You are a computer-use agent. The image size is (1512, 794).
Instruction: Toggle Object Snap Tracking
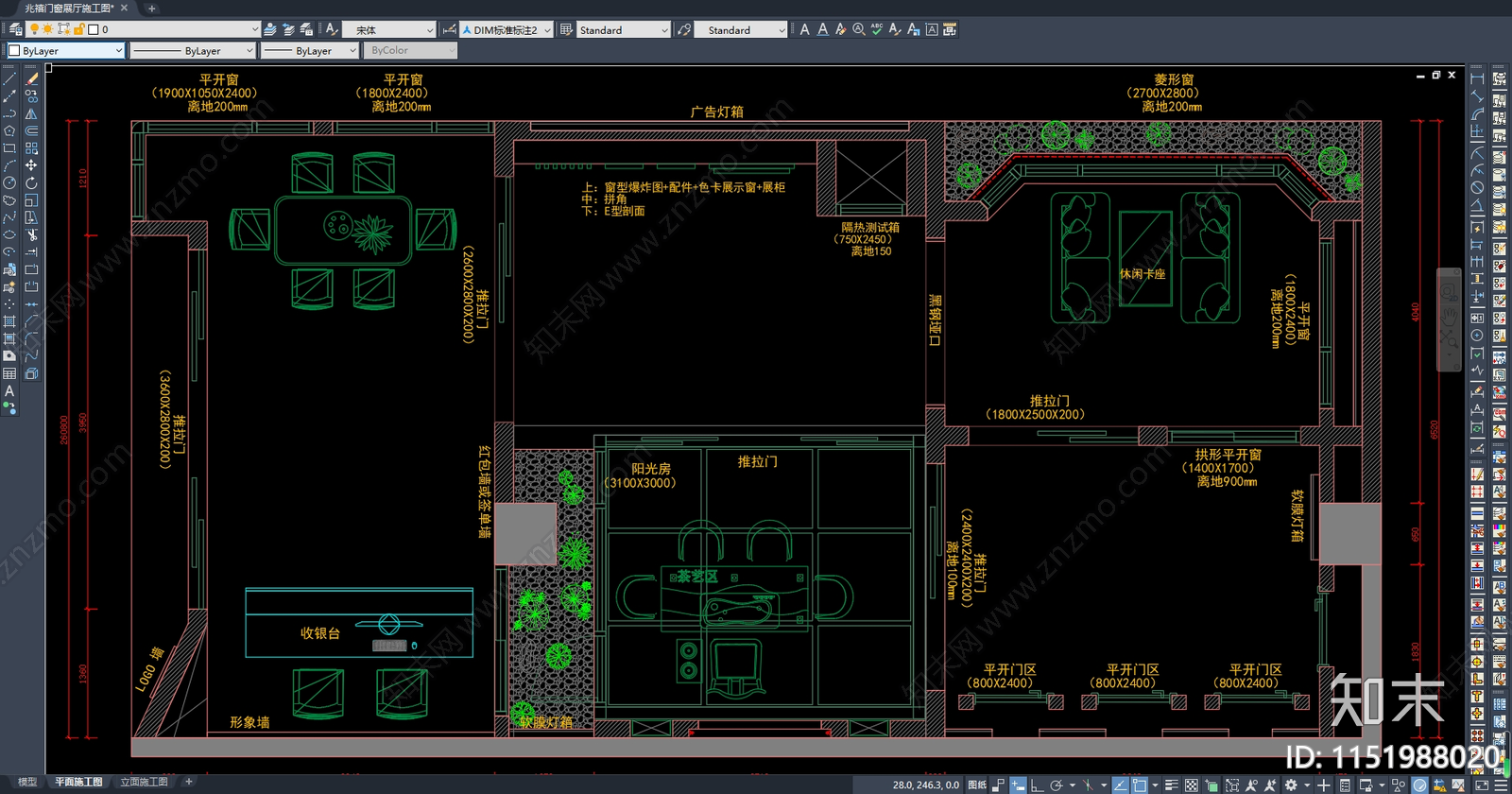click(x=1120, y=785)
